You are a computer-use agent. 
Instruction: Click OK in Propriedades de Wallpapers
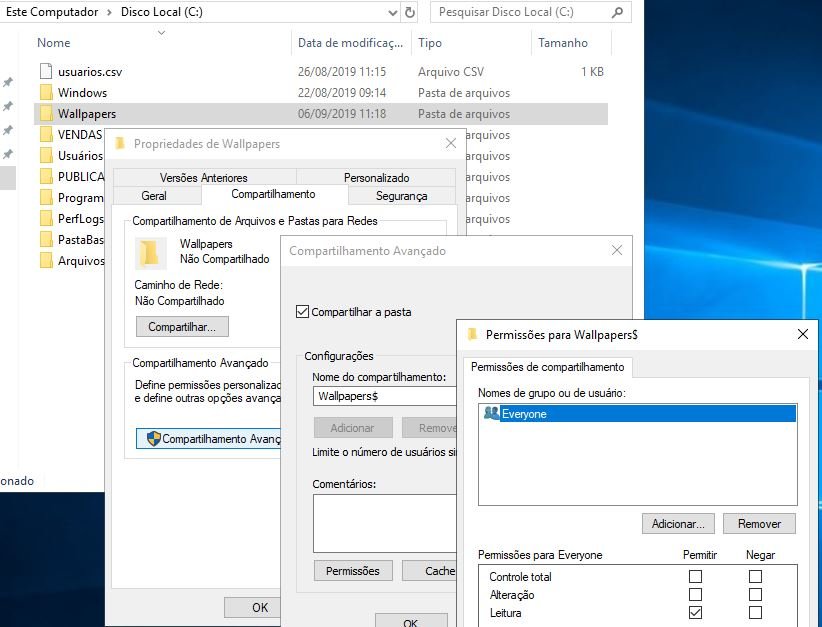coord(253,607)
